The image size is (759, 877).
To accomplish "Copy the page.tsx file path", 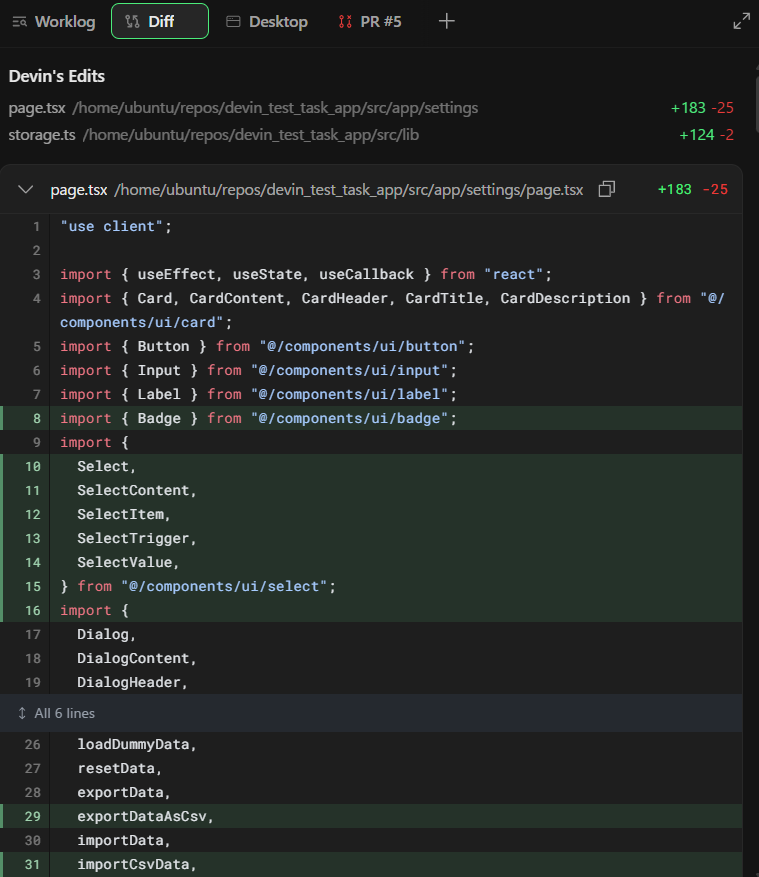I will tap(606, 189).
